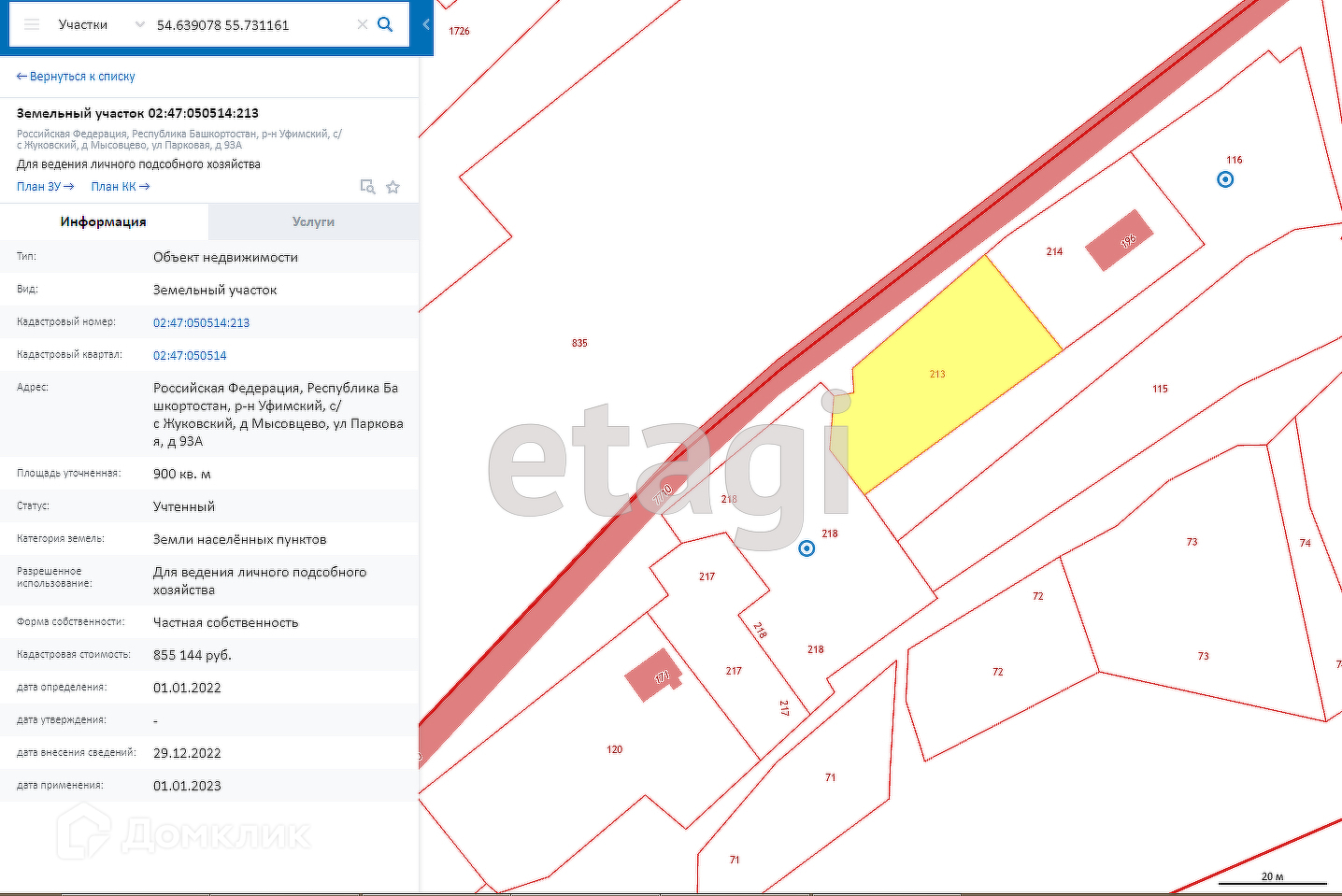This screenshot has width=1342, height=896.
Task: Open cadastral quarter 02:47:050514 link
Action: [x=190, y=355]
